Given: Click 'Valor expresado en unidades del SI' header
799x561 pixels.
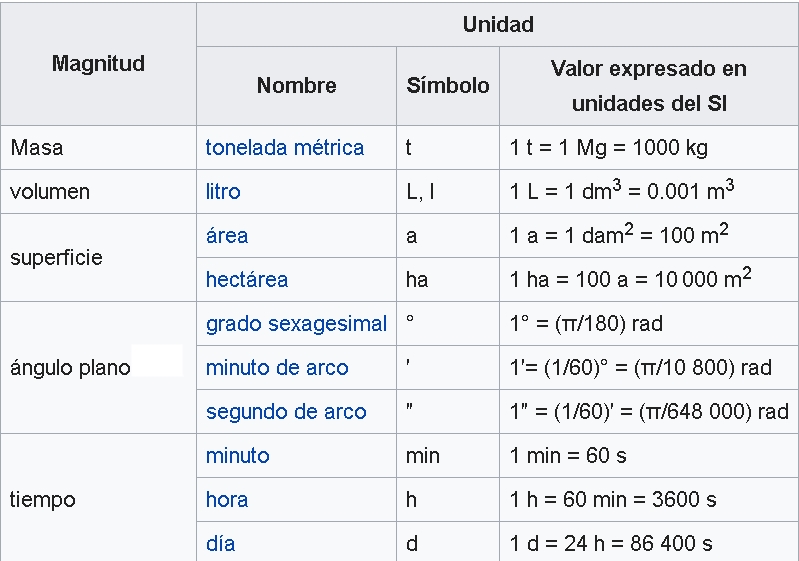Looking at the screenshot, I should (x=648, y=86).
